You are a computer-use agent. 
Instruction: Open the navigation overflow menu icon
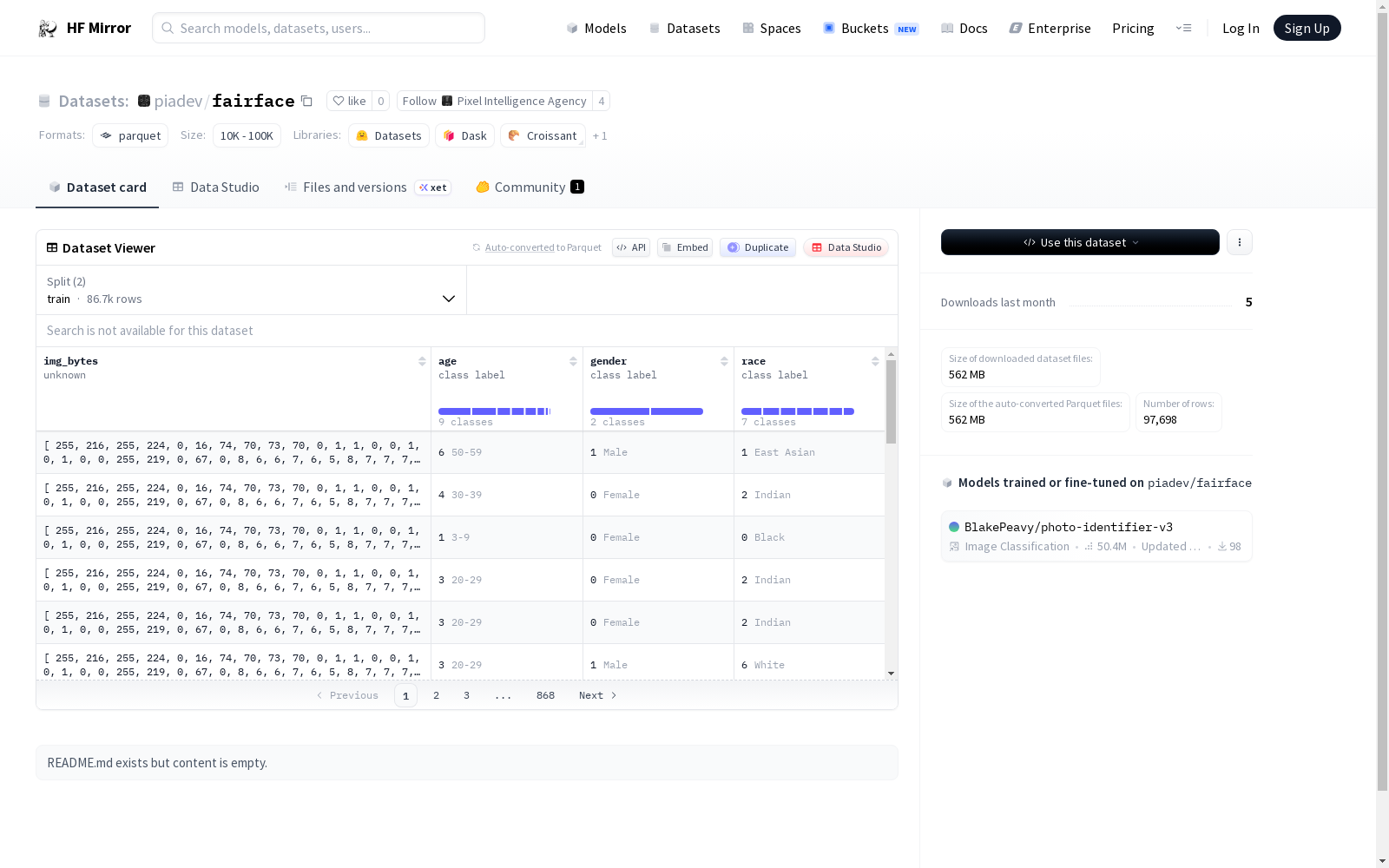1183,28
